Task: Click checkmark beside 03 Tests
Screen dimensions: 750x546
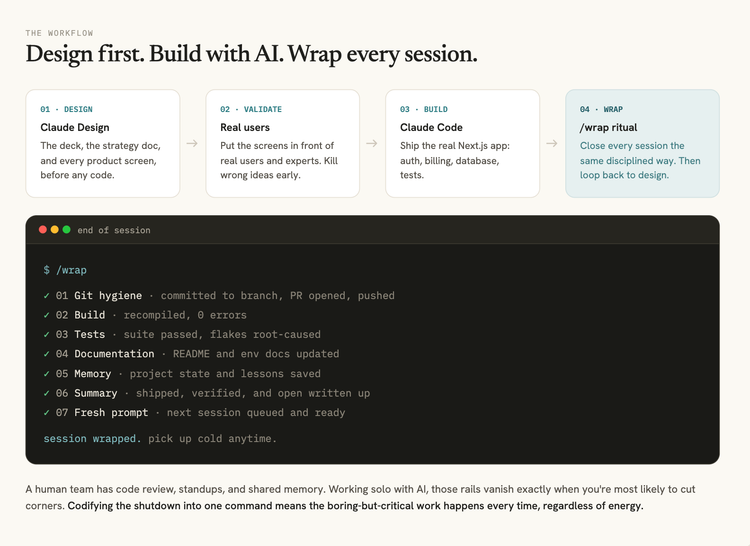Action: [x=46, y=335]
